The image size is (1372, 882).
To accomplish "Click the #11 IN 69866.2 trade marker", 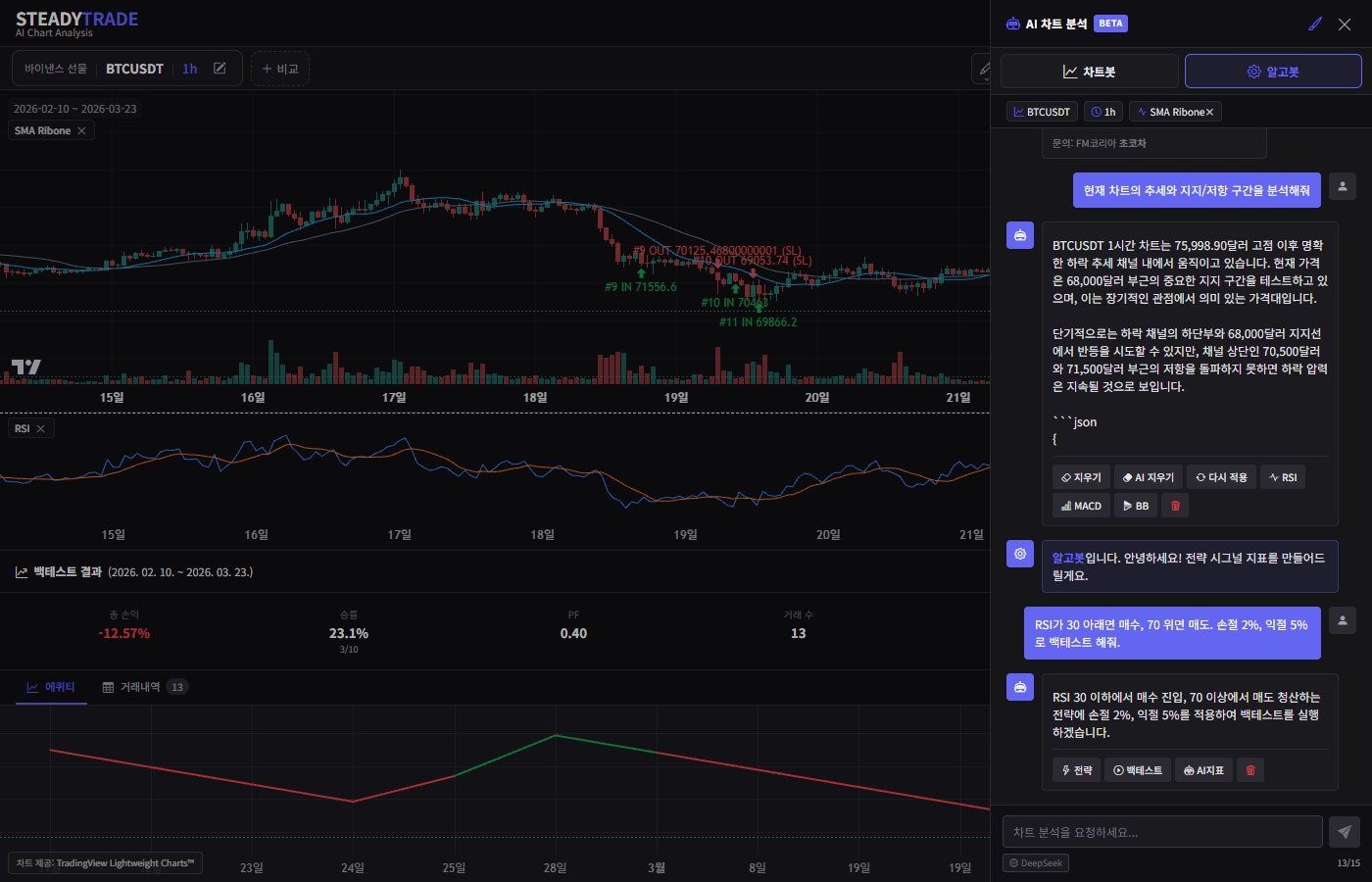I will pos(759,322).
